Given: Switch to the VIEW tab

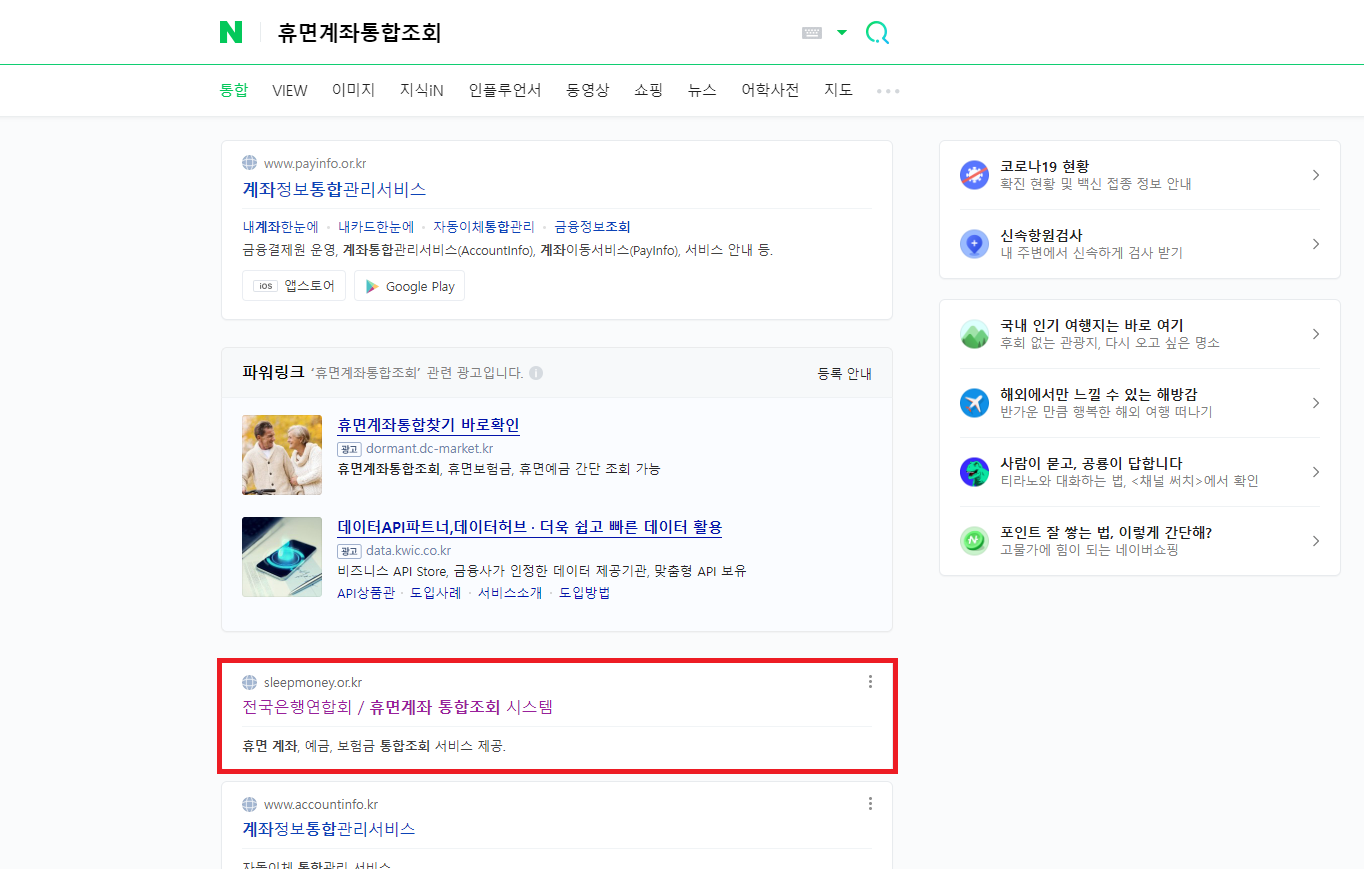Looking at the screenshot, I should coord(290,90).
